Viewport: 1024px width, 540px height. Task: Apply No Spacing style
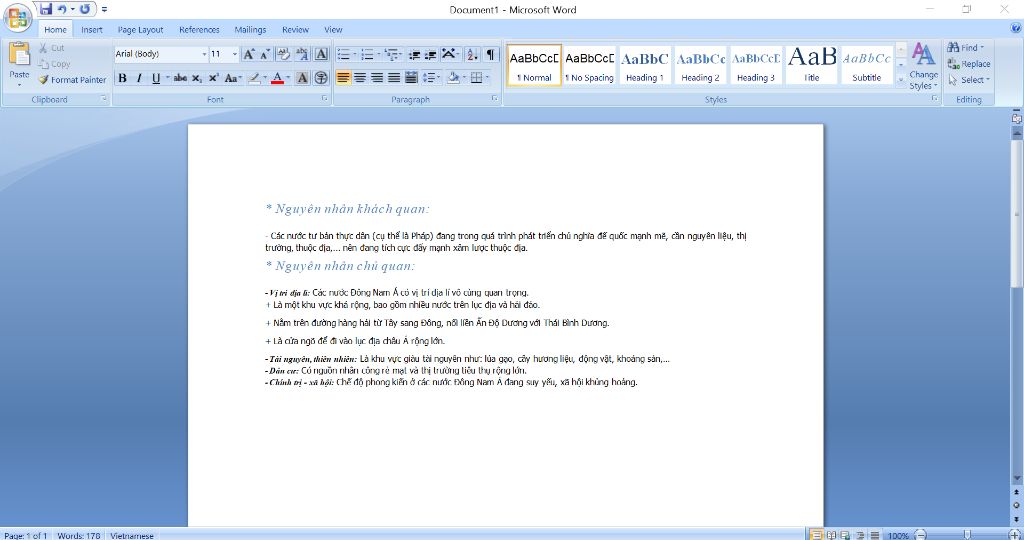click(x=589, y=65)
